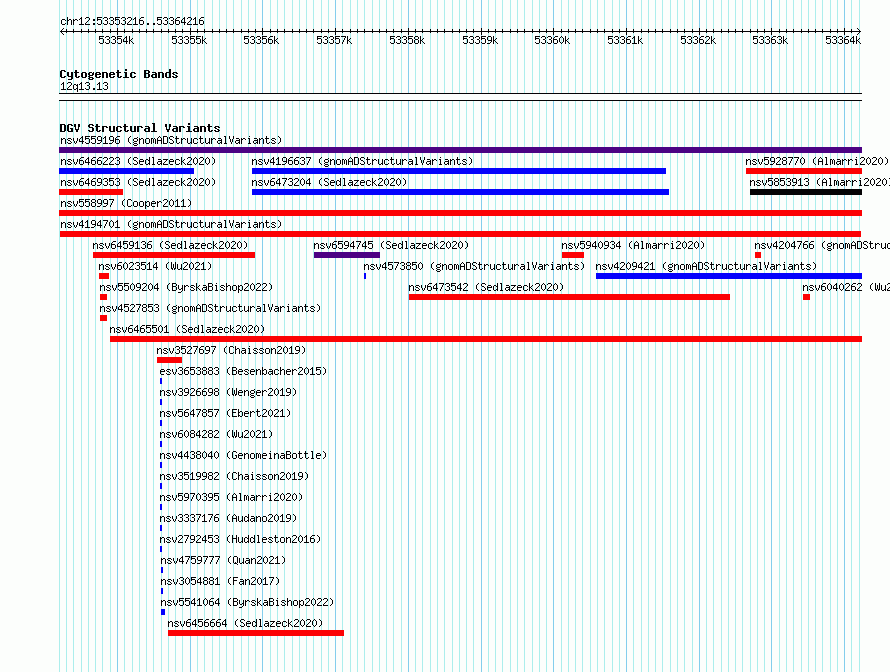Click the 53354k ruler position
890x672 pixels.
pyautogui.click(x=116, y=40)
